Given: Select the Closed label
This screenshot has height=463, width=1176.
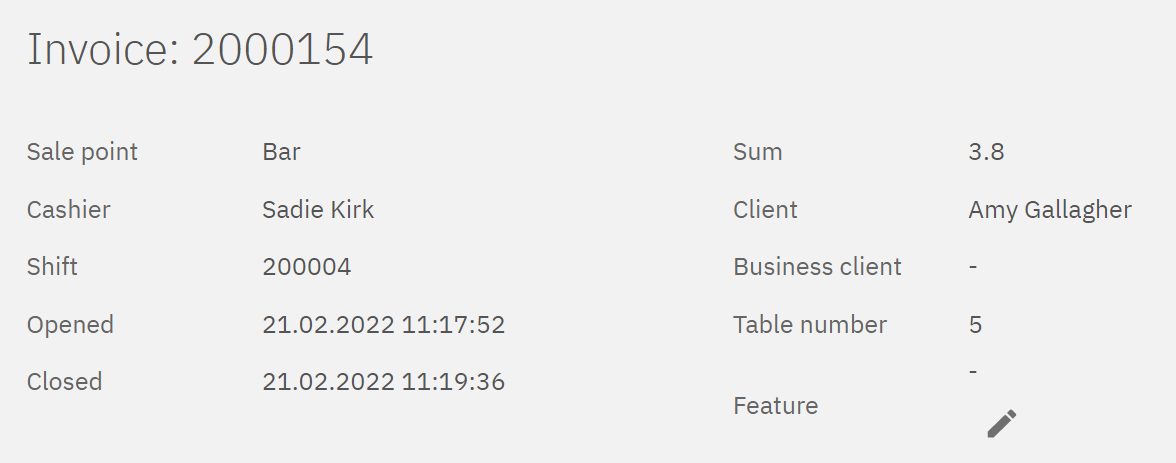Looking at the screenshot, I should 64,382.
